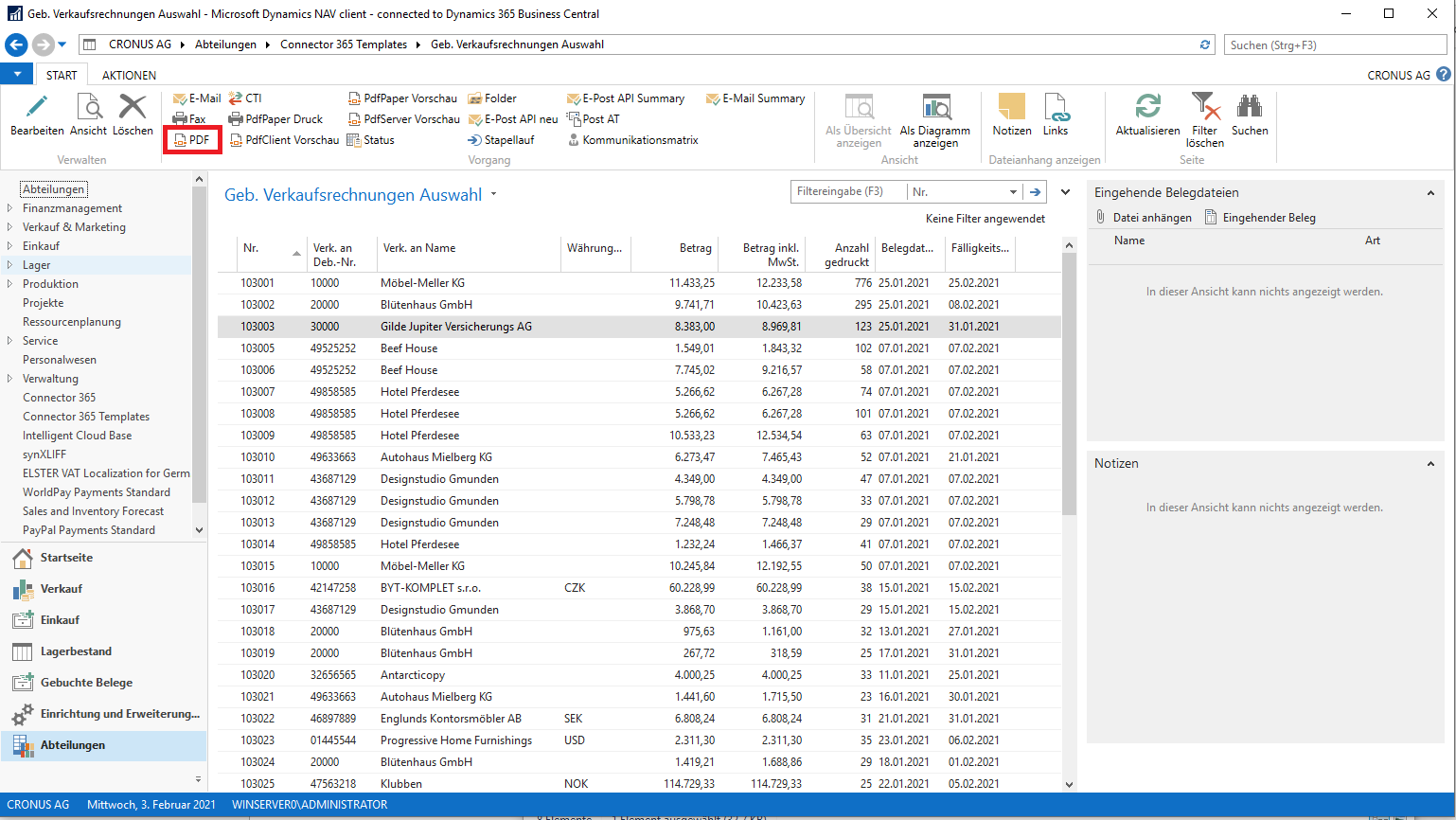
Task: Open Gebuchte Belege navigation section
Action: 103,683
